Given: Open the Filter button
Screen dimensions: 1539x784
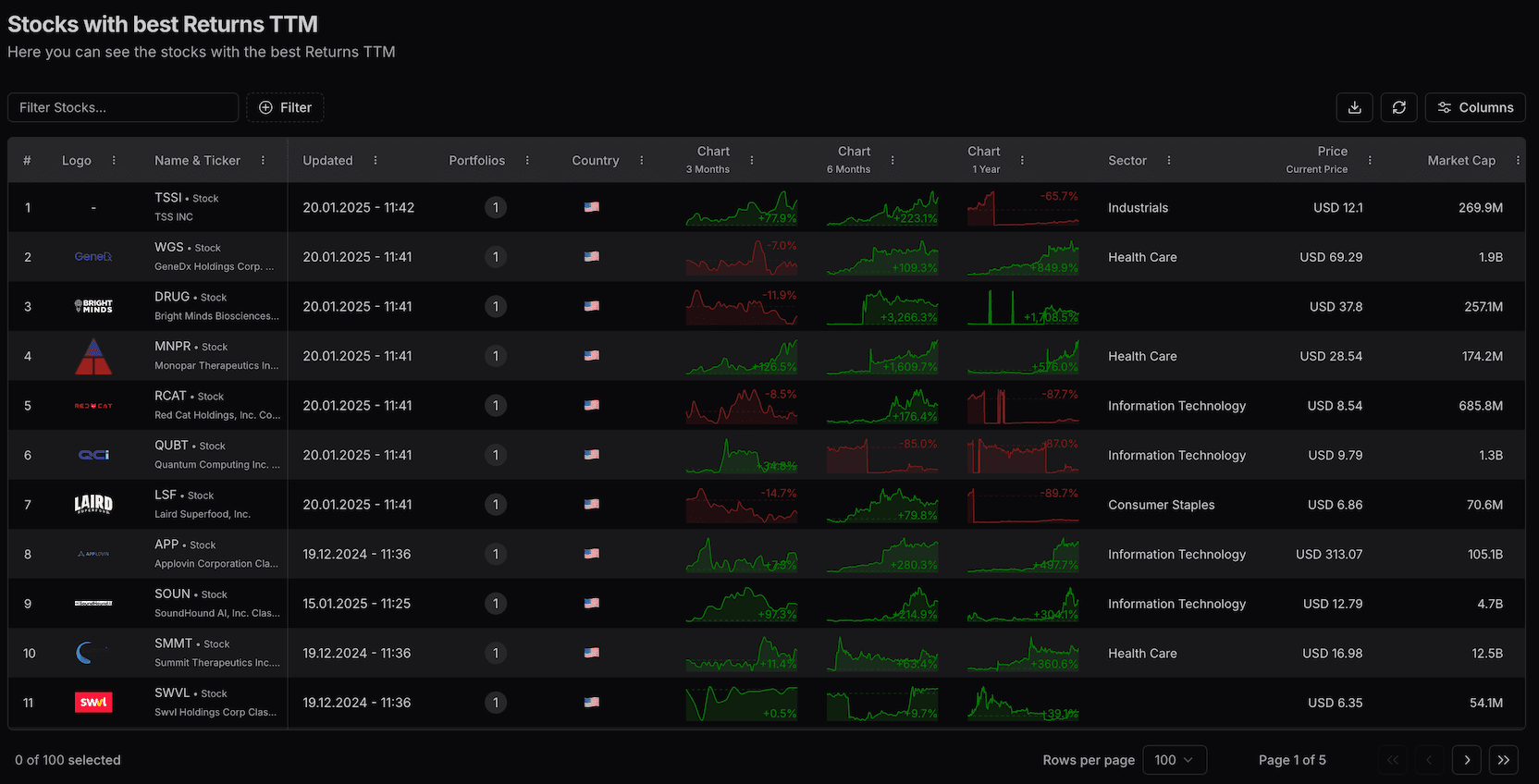Looking at the screenshot, I should [x=285, y=107].
